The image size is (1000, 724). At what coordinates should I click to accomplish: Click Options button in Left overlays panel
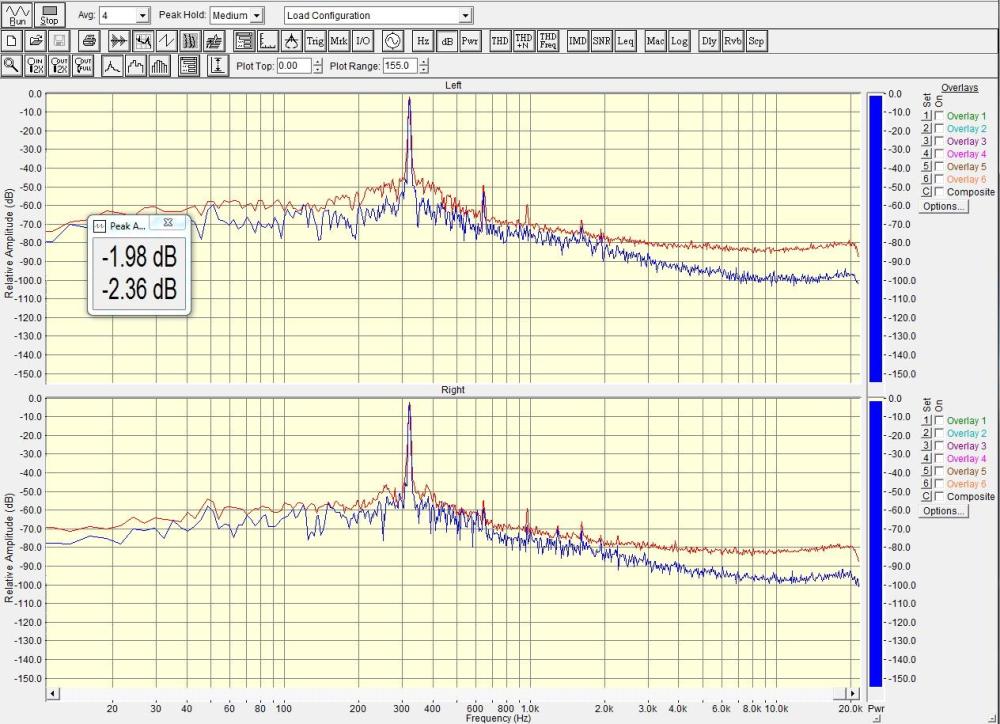(944, 206)
